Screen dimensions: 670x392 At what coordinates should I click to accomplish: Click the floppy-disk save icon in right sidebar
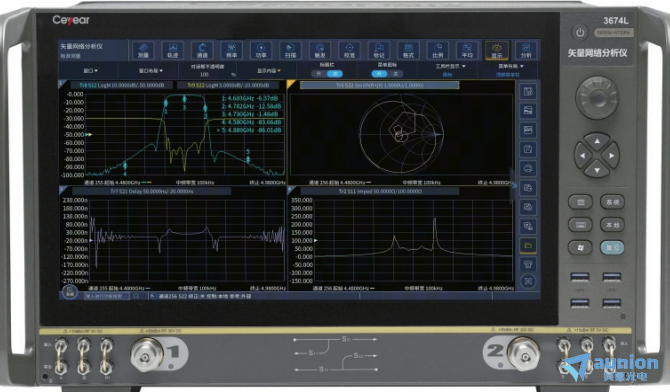pyautogui.click(x=528, y=149)
